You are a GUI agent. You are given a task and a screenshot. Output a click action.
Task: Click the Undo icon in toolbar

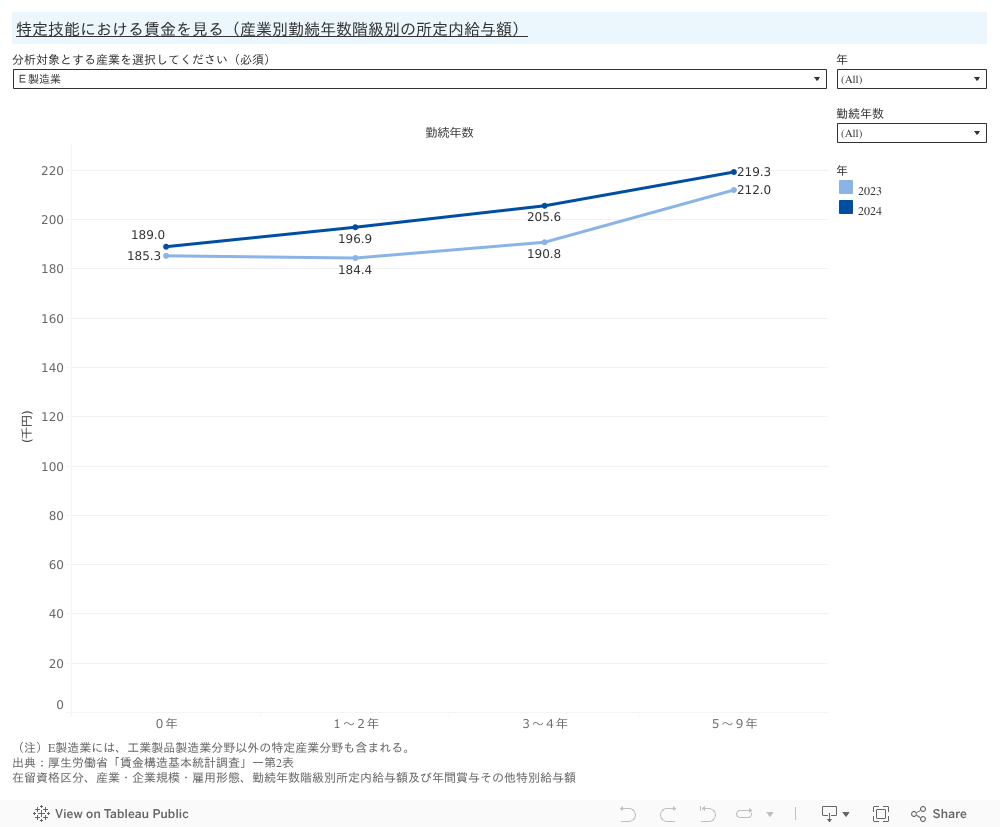(x=628, y=813)
